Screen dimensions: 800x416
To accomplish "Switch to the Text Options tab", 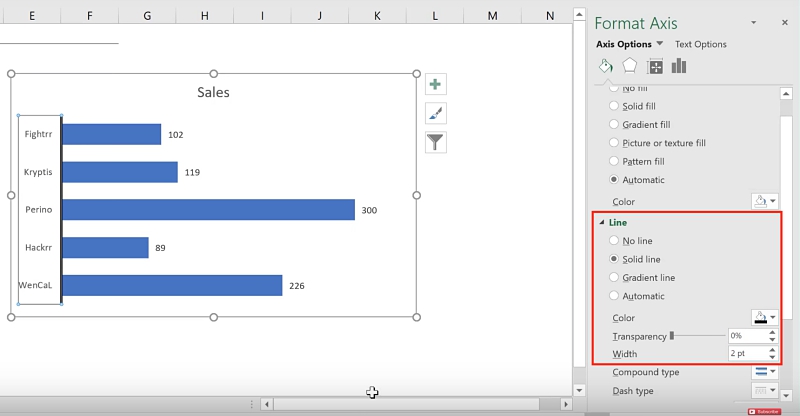I will point(700,44).
